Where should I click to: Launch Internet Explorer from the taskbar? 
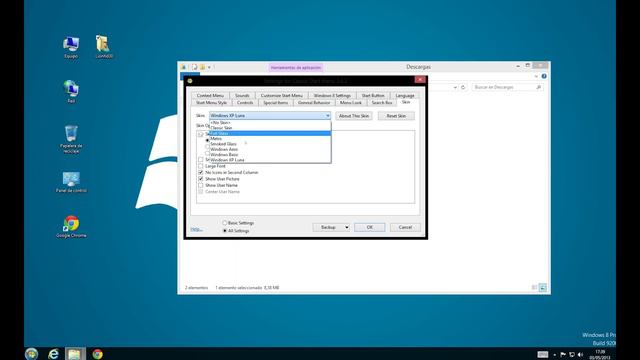click(x=53, y=353)
